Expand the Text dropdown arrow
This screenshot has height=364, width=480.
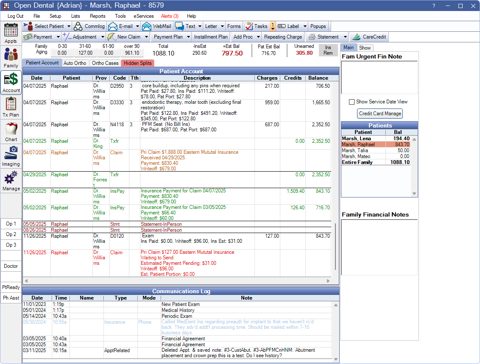pos(200,26)
